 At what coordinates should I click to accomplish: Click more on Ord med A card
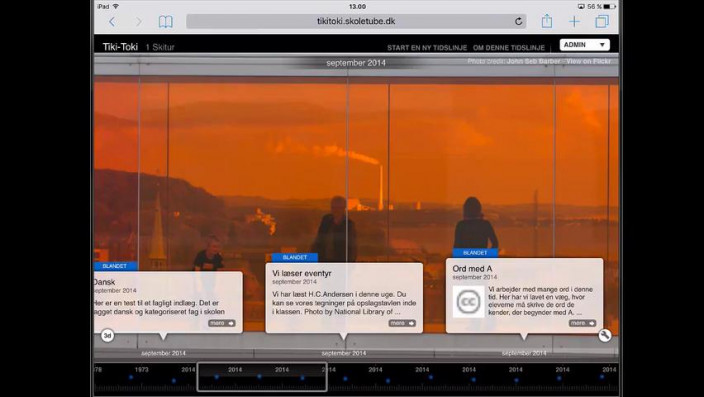[x=582, y=323]
